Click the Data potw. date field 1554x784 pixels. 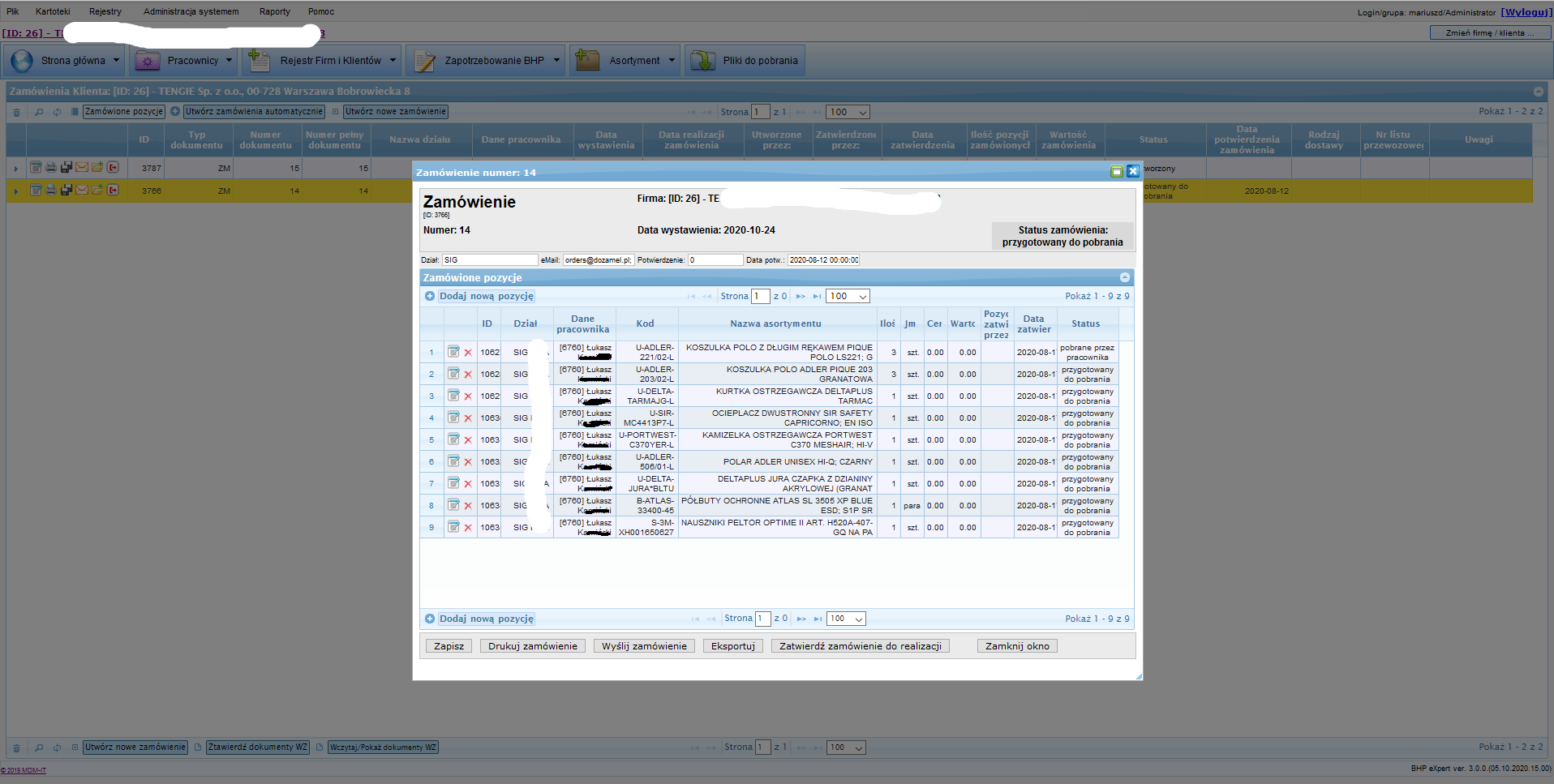(x=823, y=260)
